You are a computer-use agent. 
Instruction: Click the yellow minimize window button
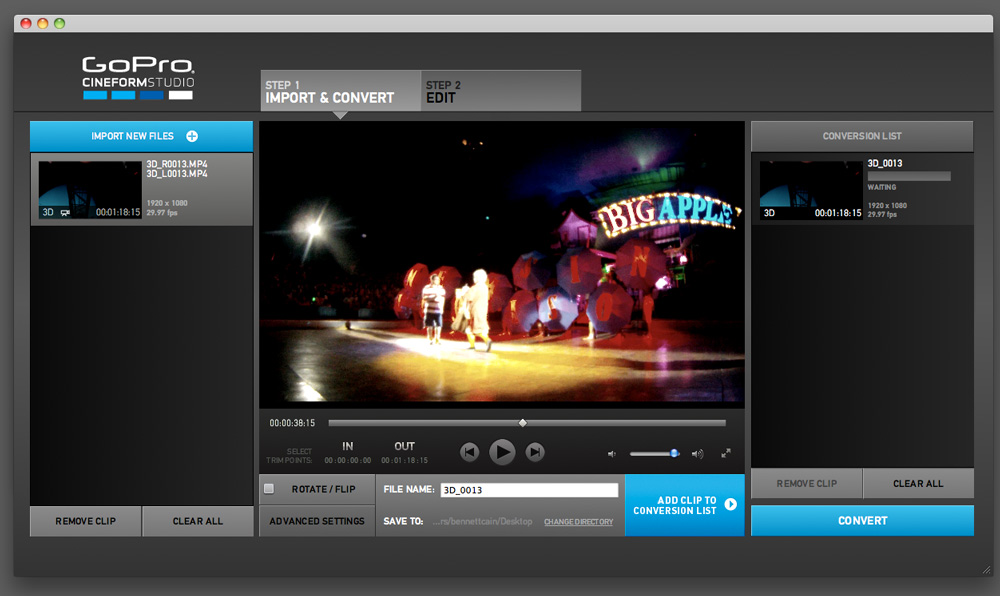click(x=43, y=24)
